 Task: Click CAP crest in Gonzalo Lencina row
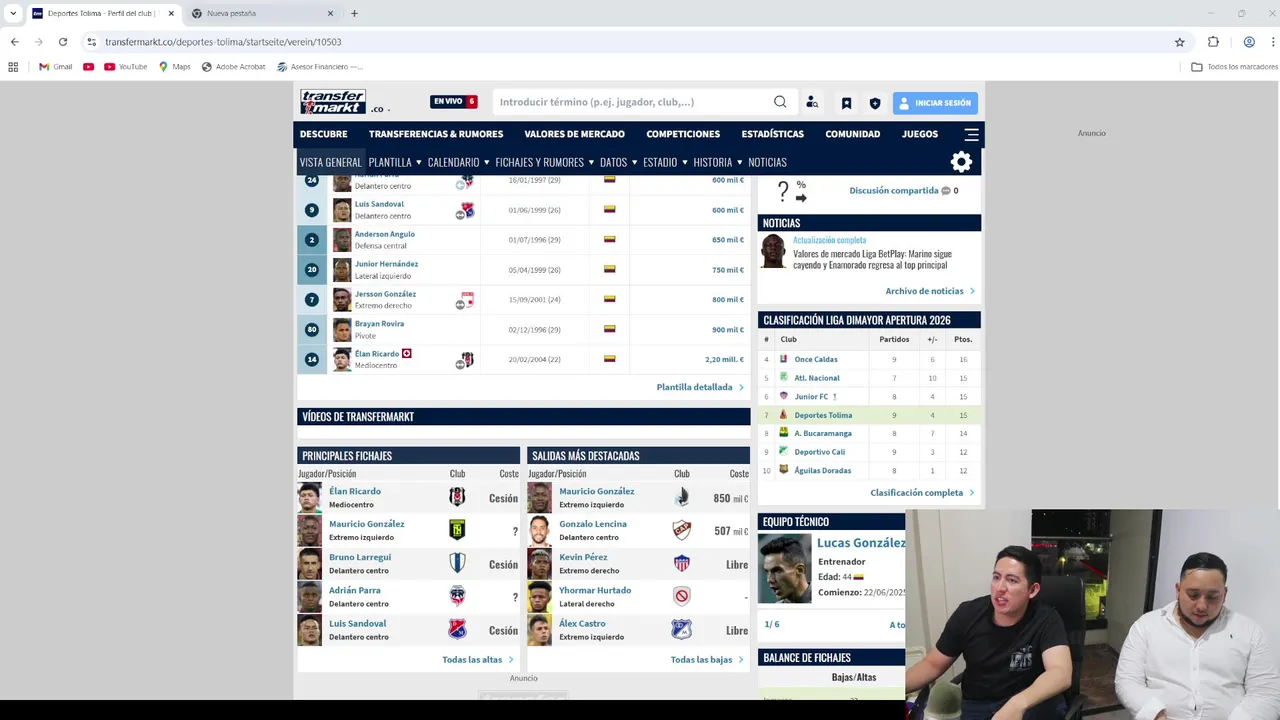[x=682, y=530]
